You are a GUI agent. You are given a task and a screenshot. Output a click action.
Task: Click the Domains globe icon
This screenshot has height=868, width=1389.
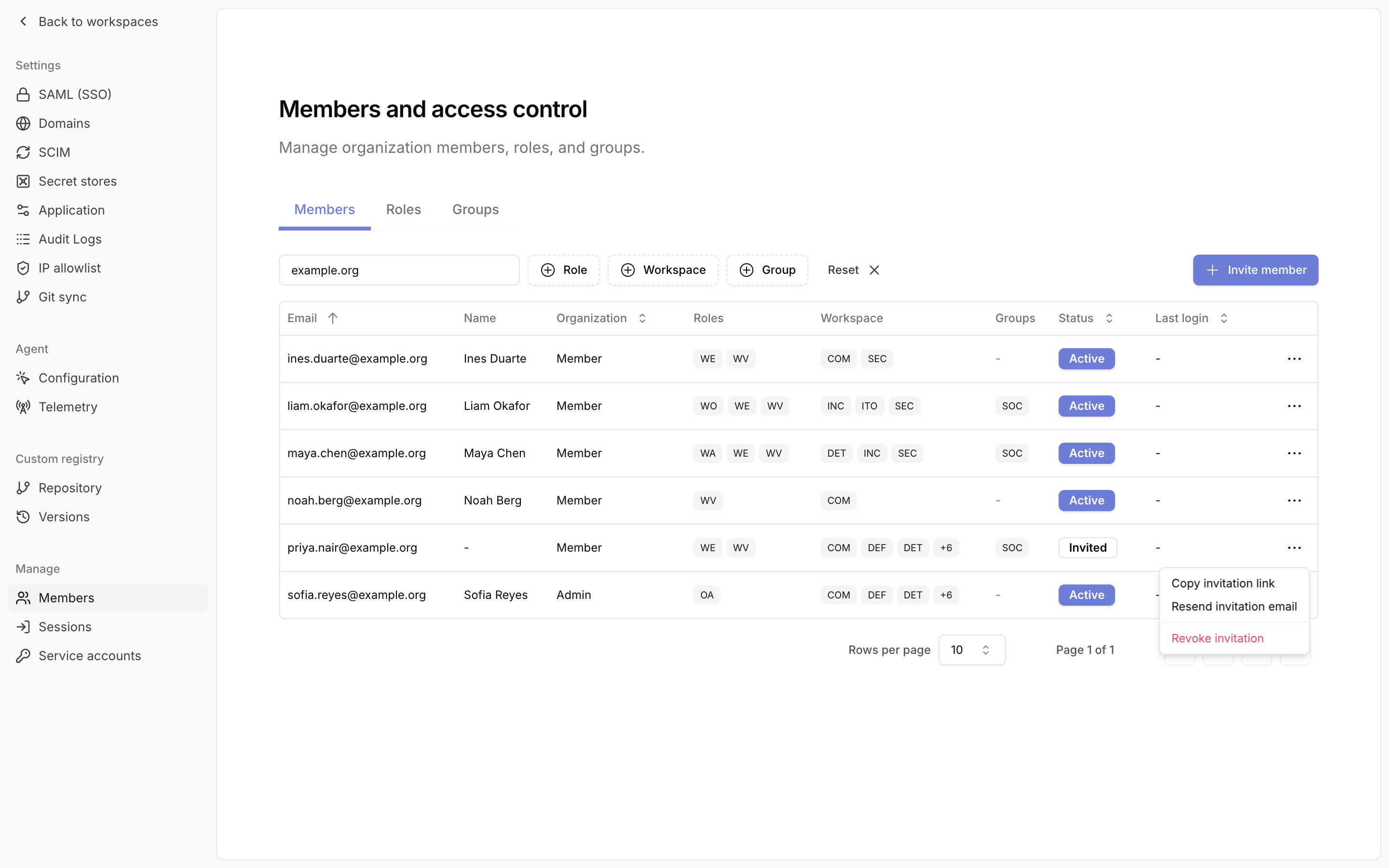pyautogui.click(x=23, y=123)
